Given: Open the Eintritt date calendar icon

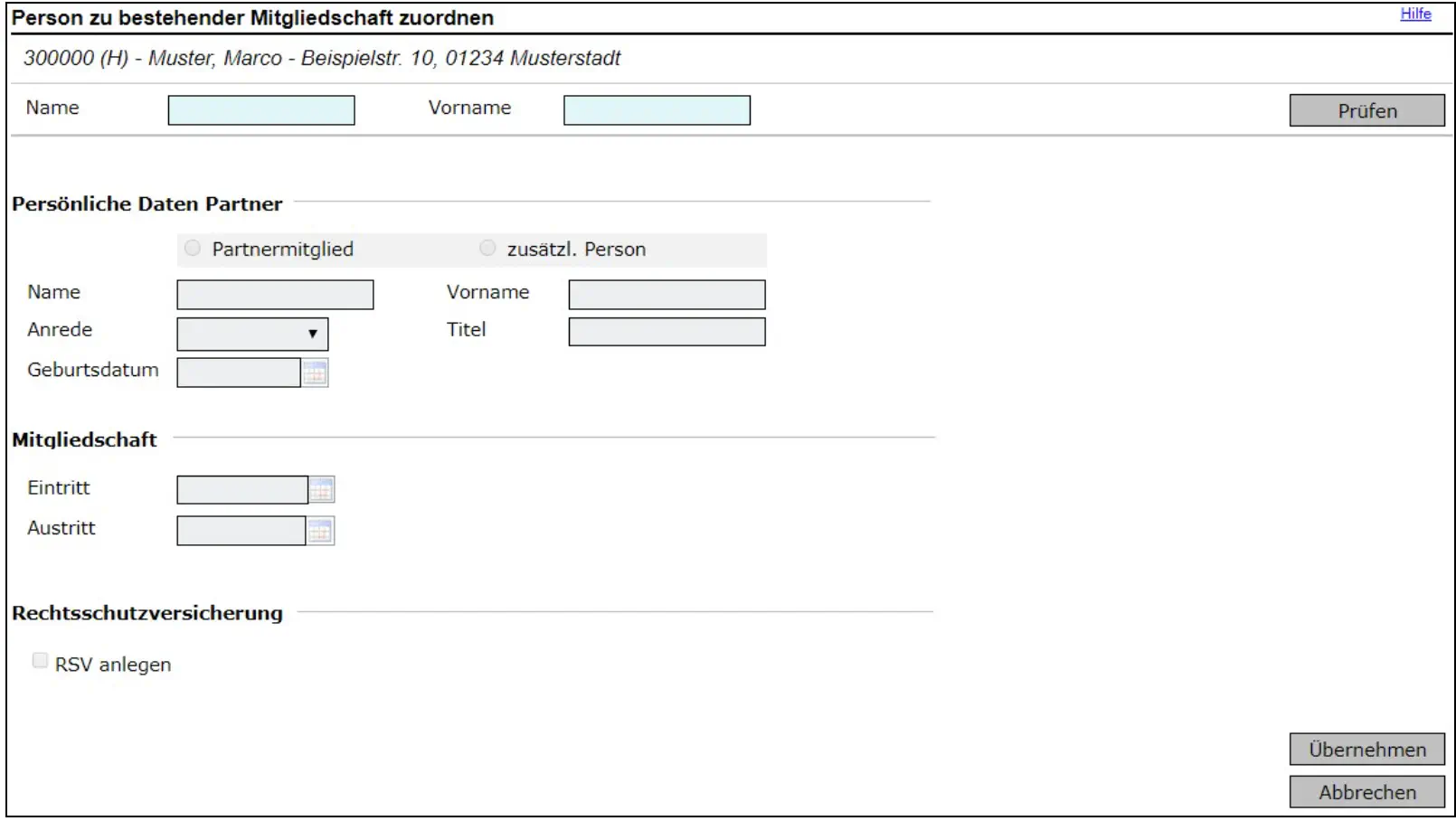Looking at the screenshot, I should [321, 490].
